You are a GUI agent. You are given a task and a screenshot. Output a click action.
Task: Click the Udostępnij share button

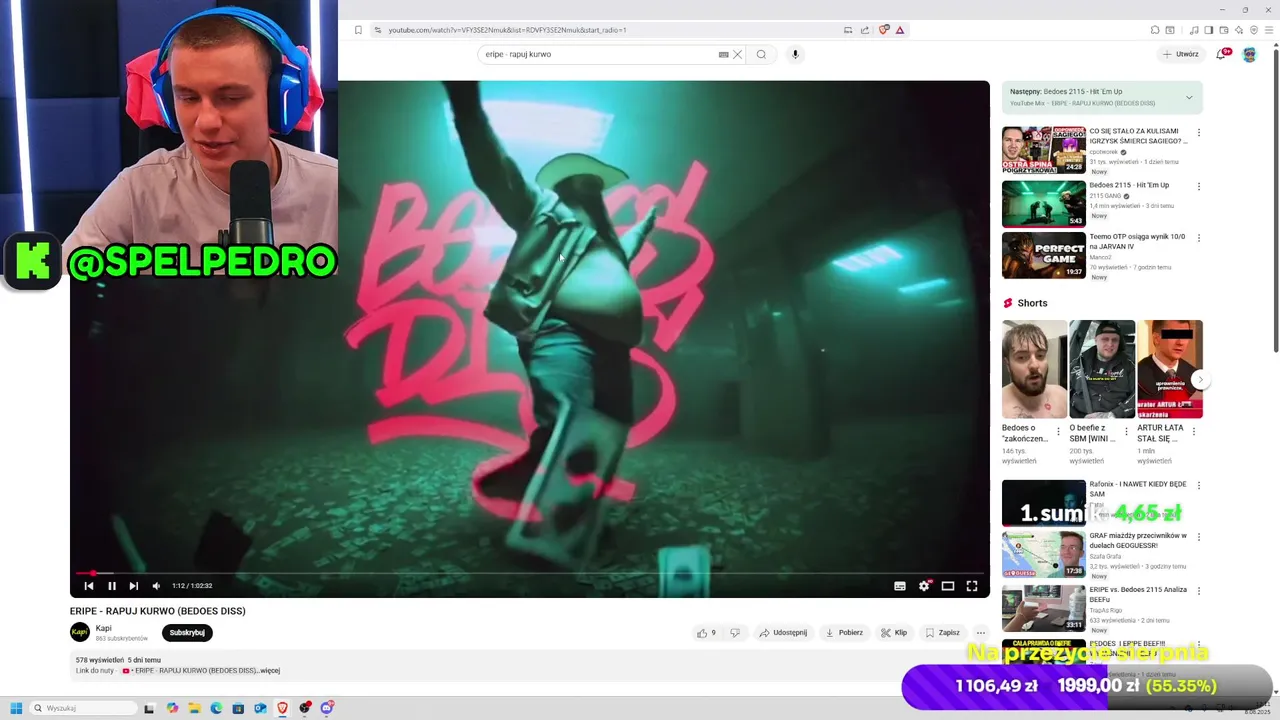click(783, 632)
